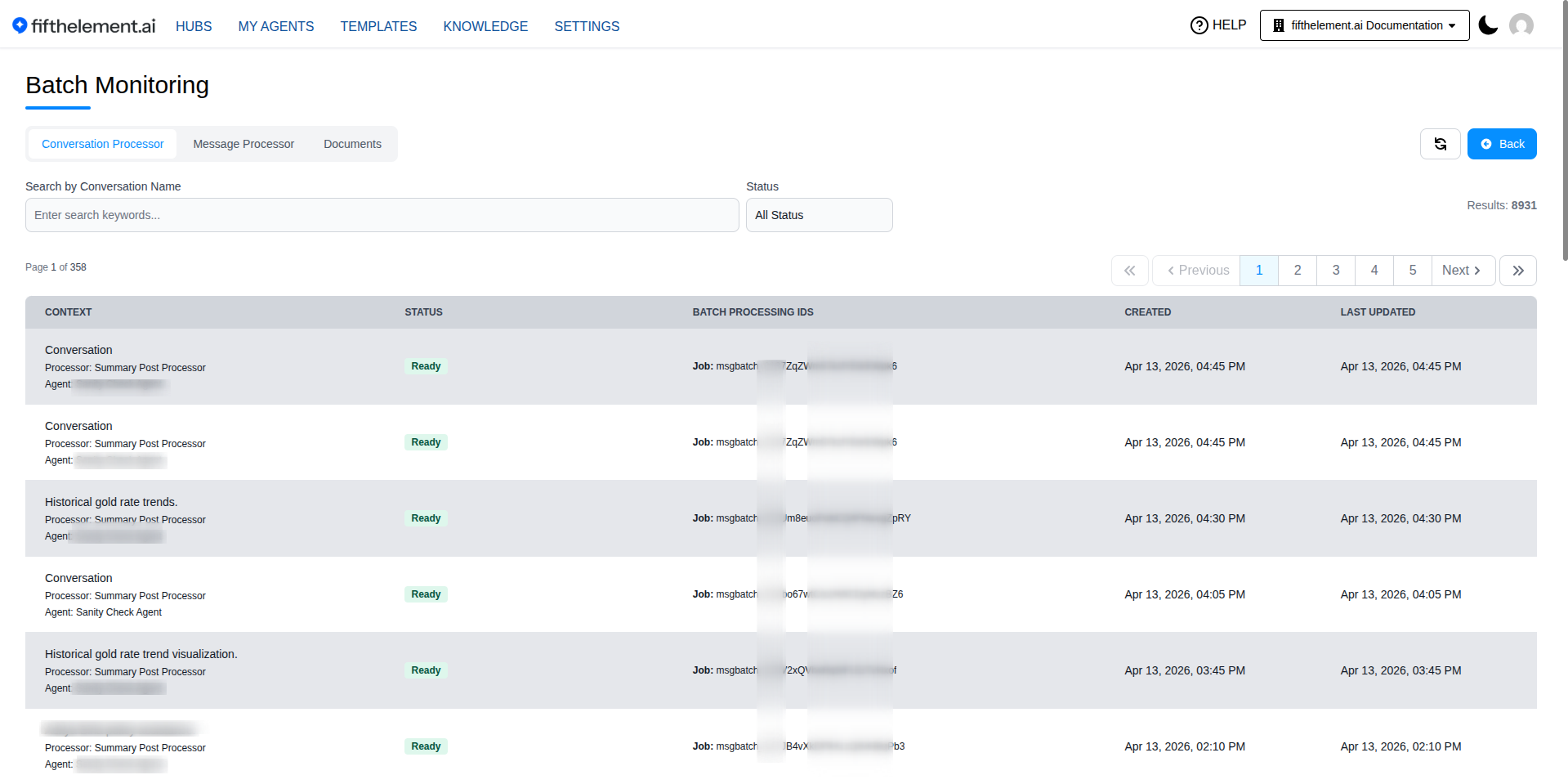The image size is (1568, 784).
Task: Click Ready badge in 02:10 PM row
Action: click(x=426, y=746)
